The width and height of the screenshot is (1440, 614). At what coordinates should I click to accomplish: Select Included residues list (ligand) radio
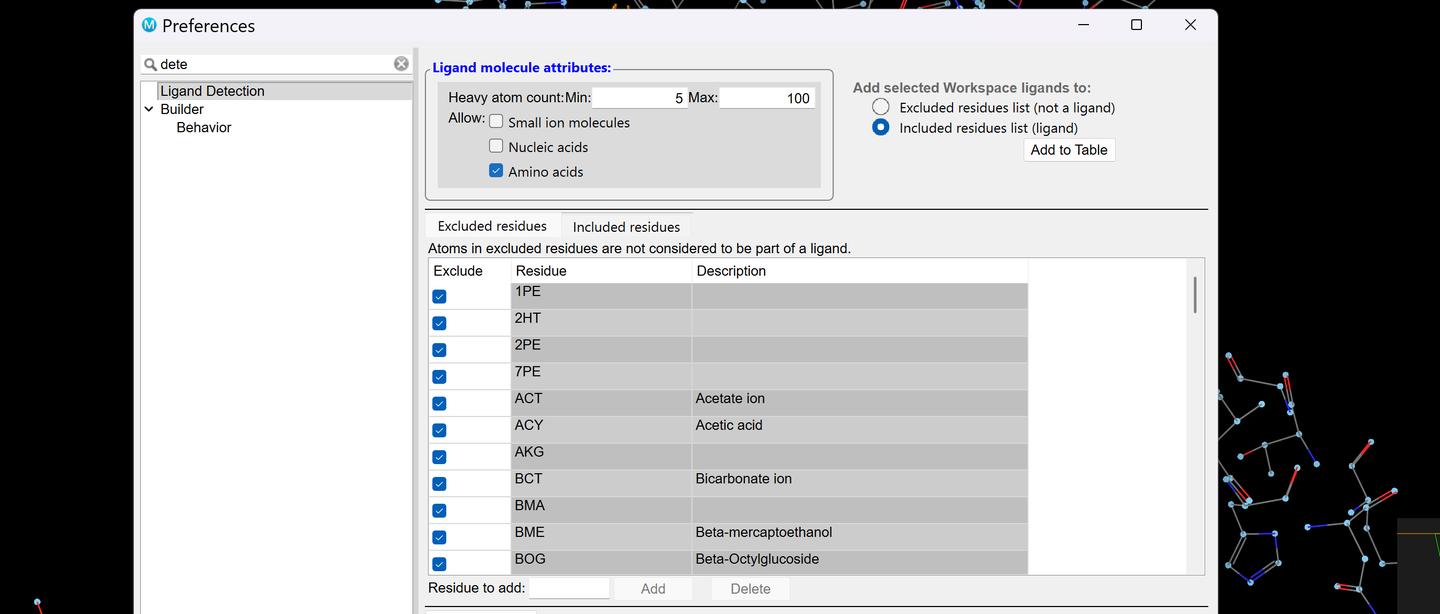click(880, 127)
